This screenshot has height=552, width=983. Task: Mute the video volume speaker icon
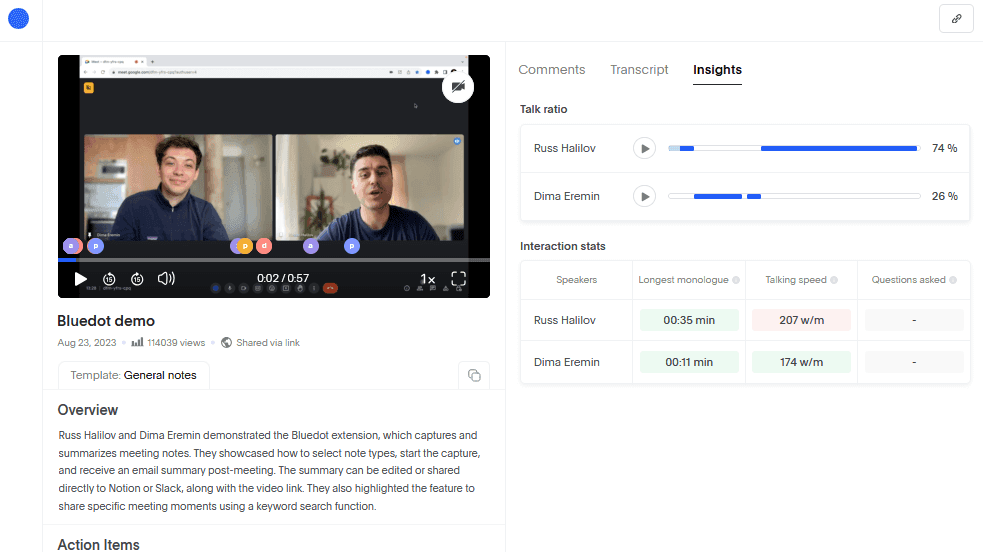pos(166,278)
